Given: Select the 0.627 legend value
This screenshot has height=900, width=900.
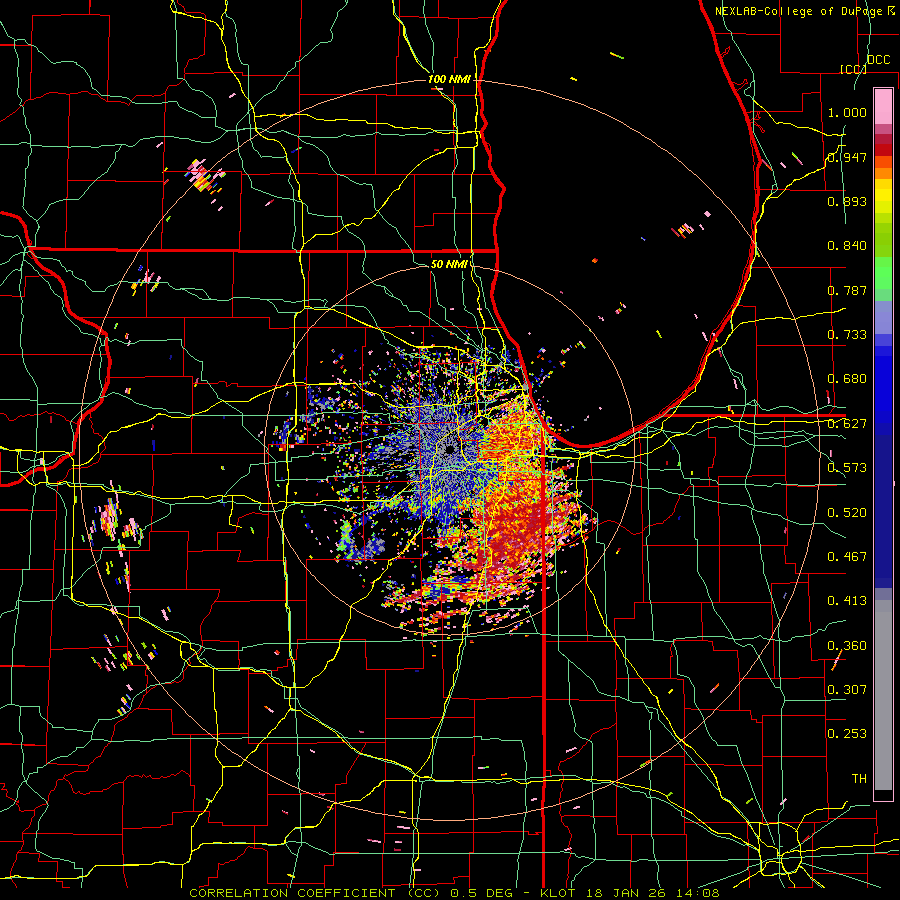Looking at the screenshot, I should pos(847,424).
